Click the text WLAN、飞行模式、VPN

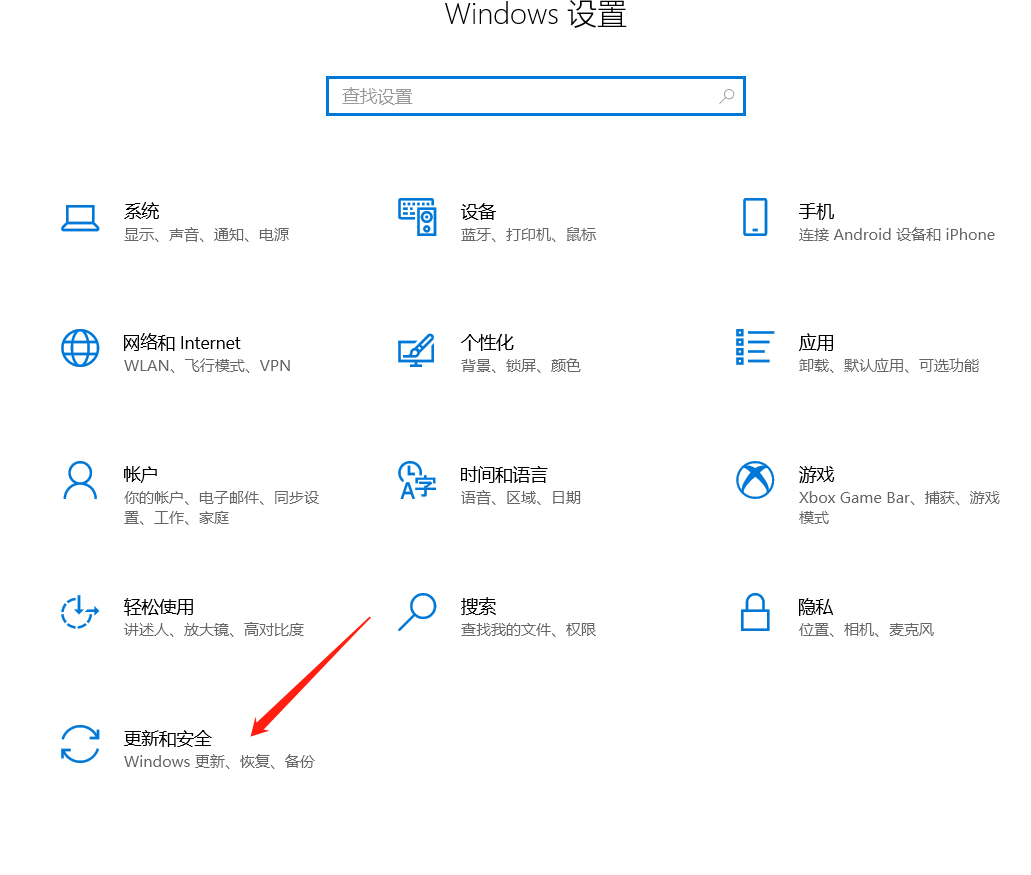tap(207, 366)
